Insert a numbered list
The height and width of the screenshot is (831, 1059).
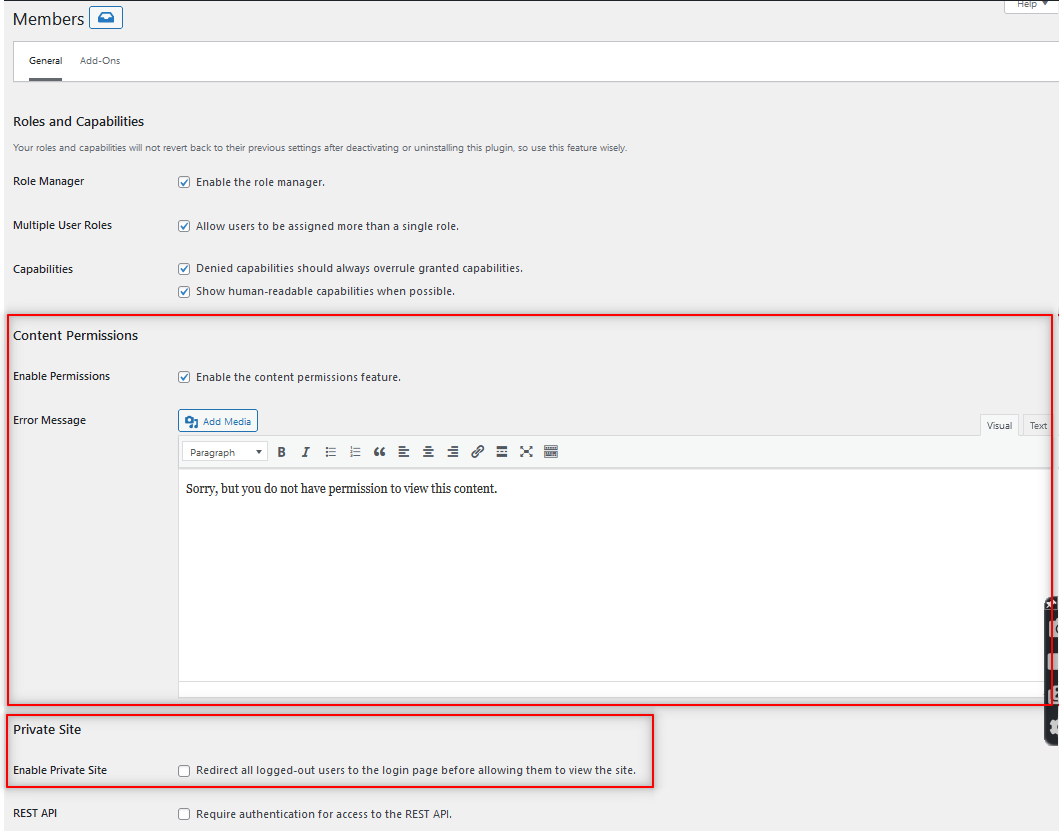tap(355, 452)
